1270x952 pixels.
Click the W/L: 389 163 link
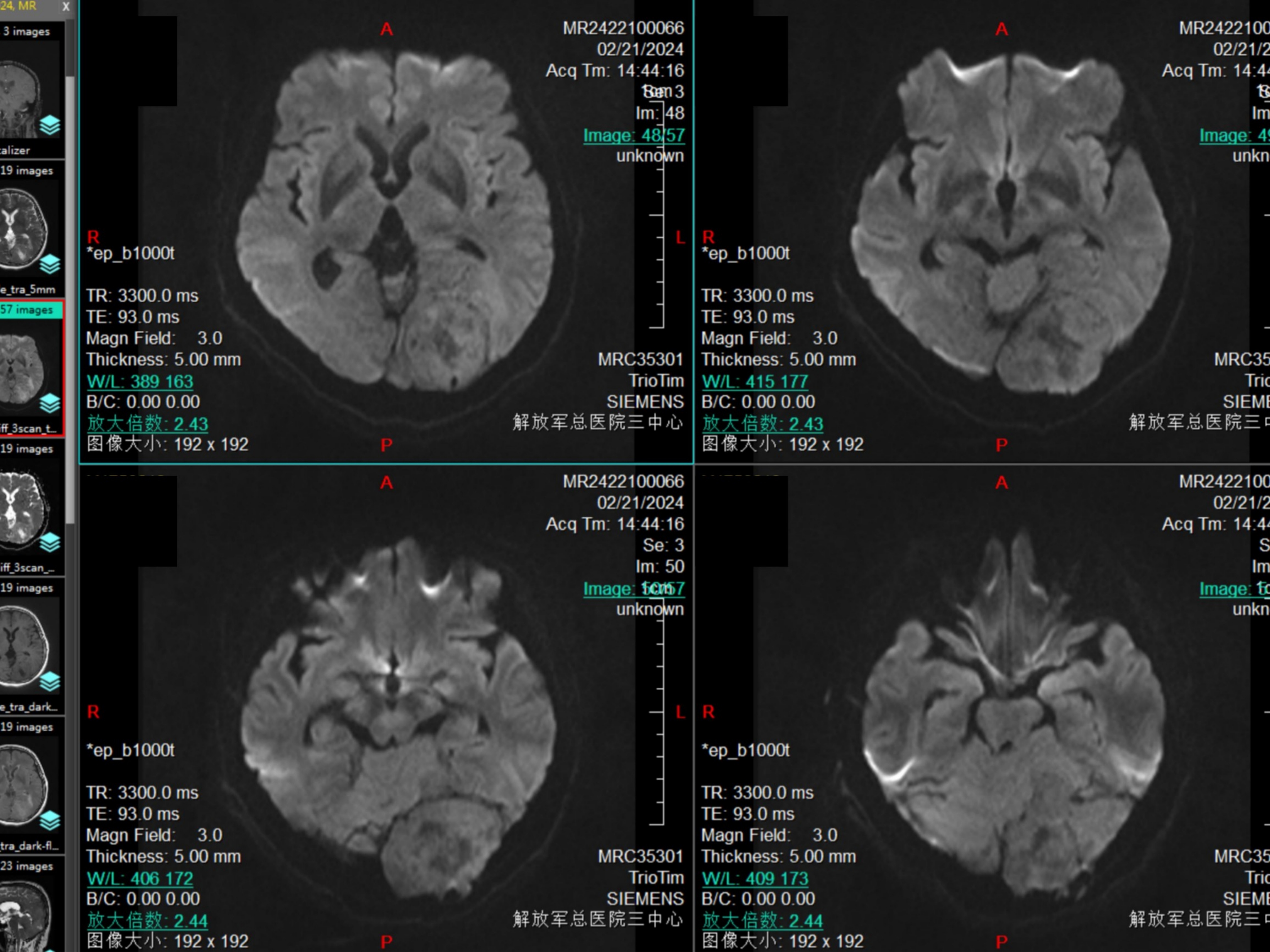pos(140,381)
